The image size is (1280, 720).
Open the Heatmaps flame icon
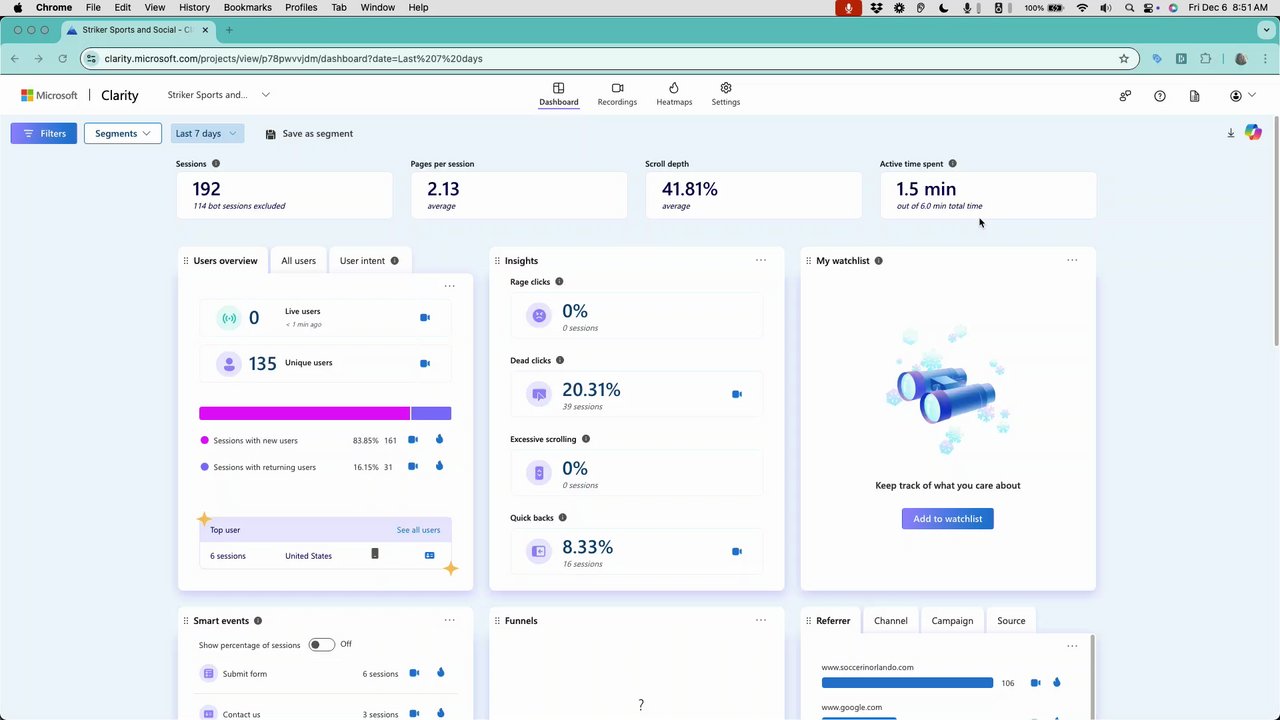point(674,88)
